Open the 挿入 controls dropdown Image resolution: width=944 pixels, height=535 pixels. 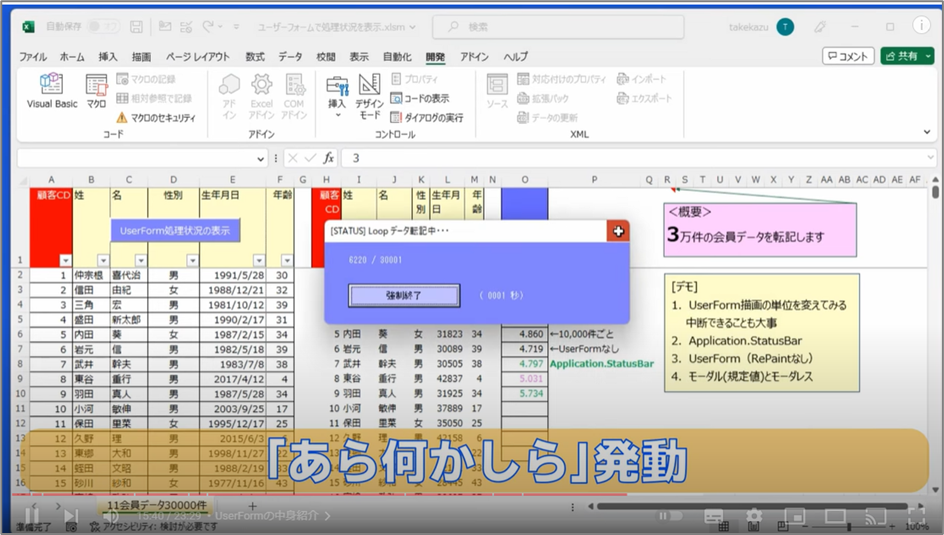point(337,93)
